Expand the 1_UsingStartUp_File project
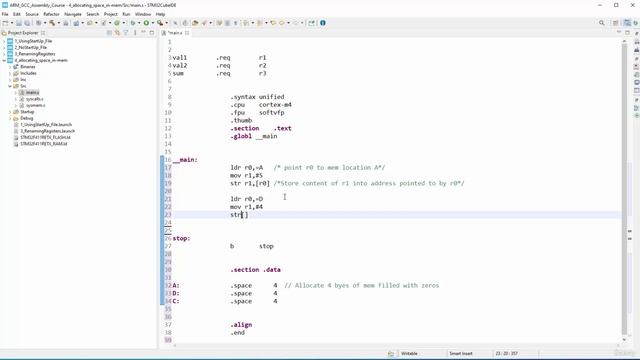640x360 pixels. [x=4, y=41]
